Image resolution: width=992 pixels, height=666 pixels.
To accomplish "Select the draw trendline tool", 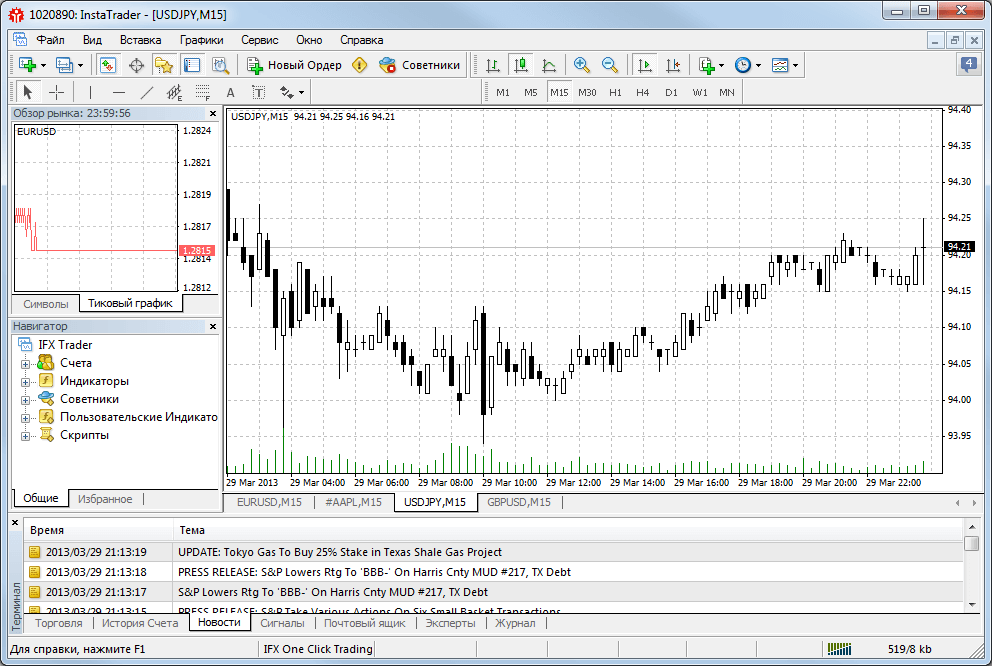I will [x=147, y=92].
